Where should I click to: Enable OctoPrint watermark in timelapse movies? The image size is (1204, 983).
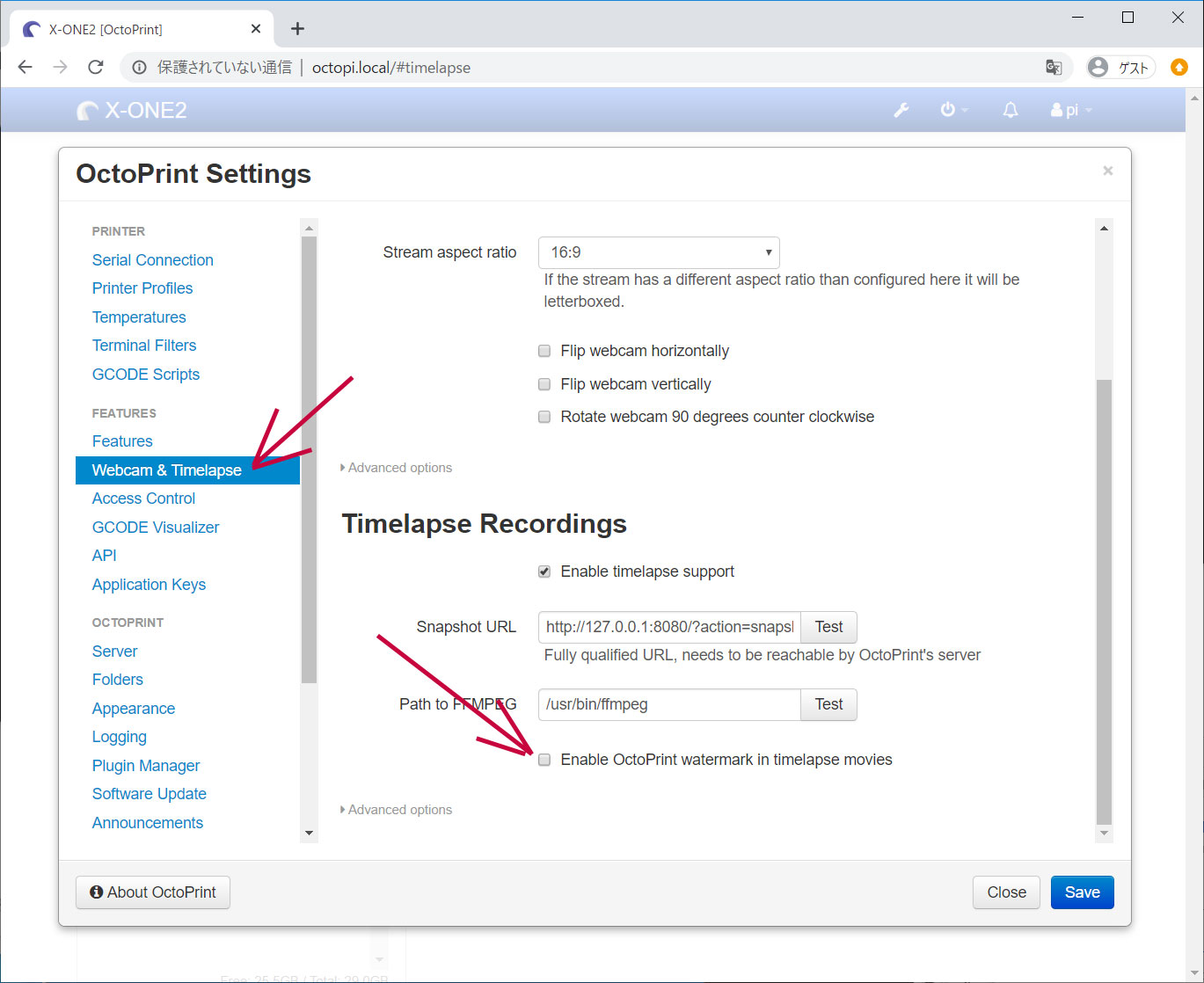click(544, 760)
